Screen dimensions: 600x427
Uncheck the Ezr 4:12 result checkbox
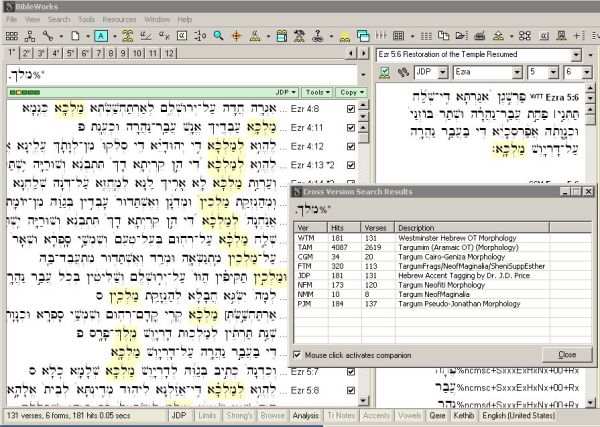click(x=351, y=146)
